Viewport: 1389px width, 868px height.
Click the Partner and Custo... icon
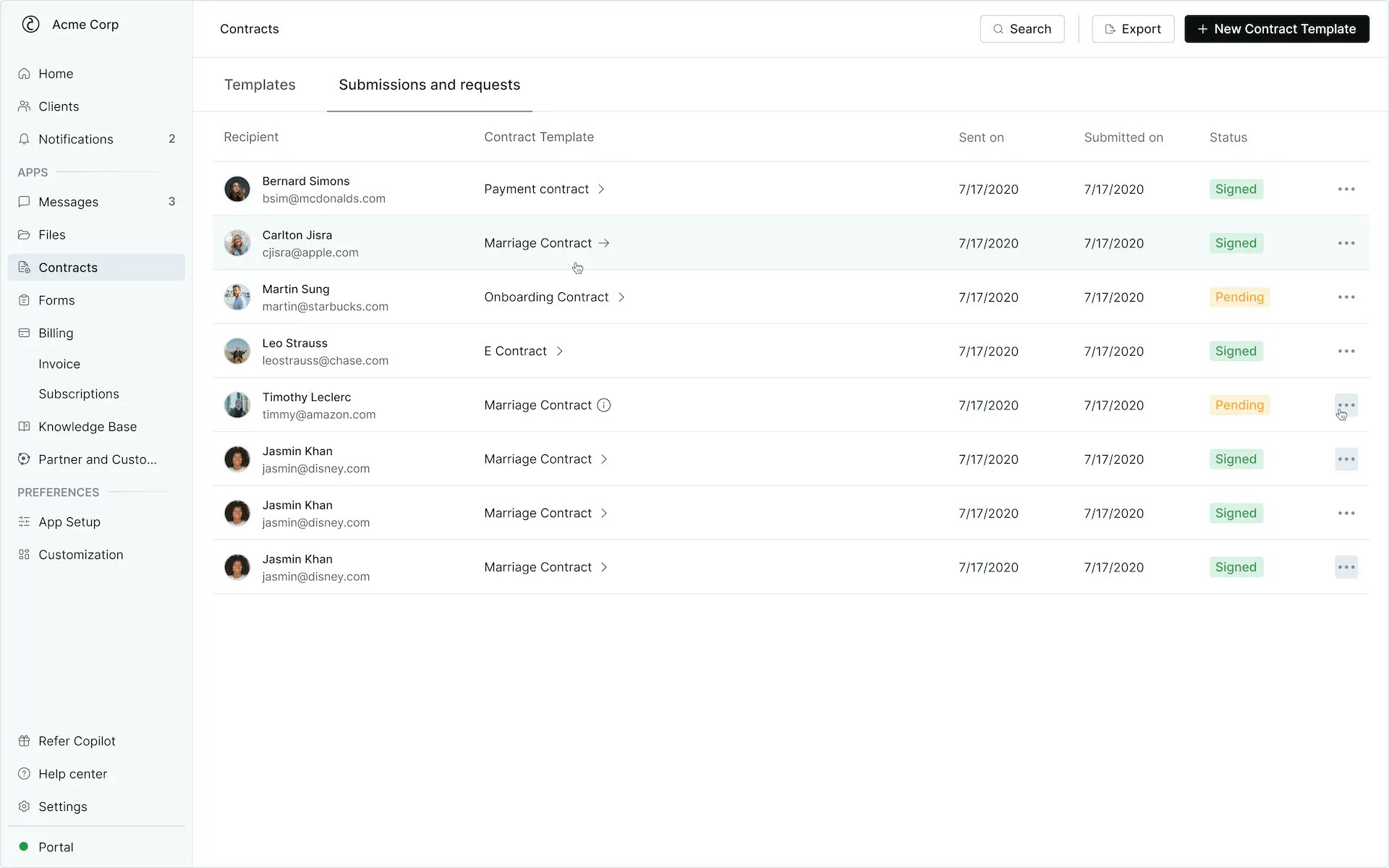tap(24, 459)
